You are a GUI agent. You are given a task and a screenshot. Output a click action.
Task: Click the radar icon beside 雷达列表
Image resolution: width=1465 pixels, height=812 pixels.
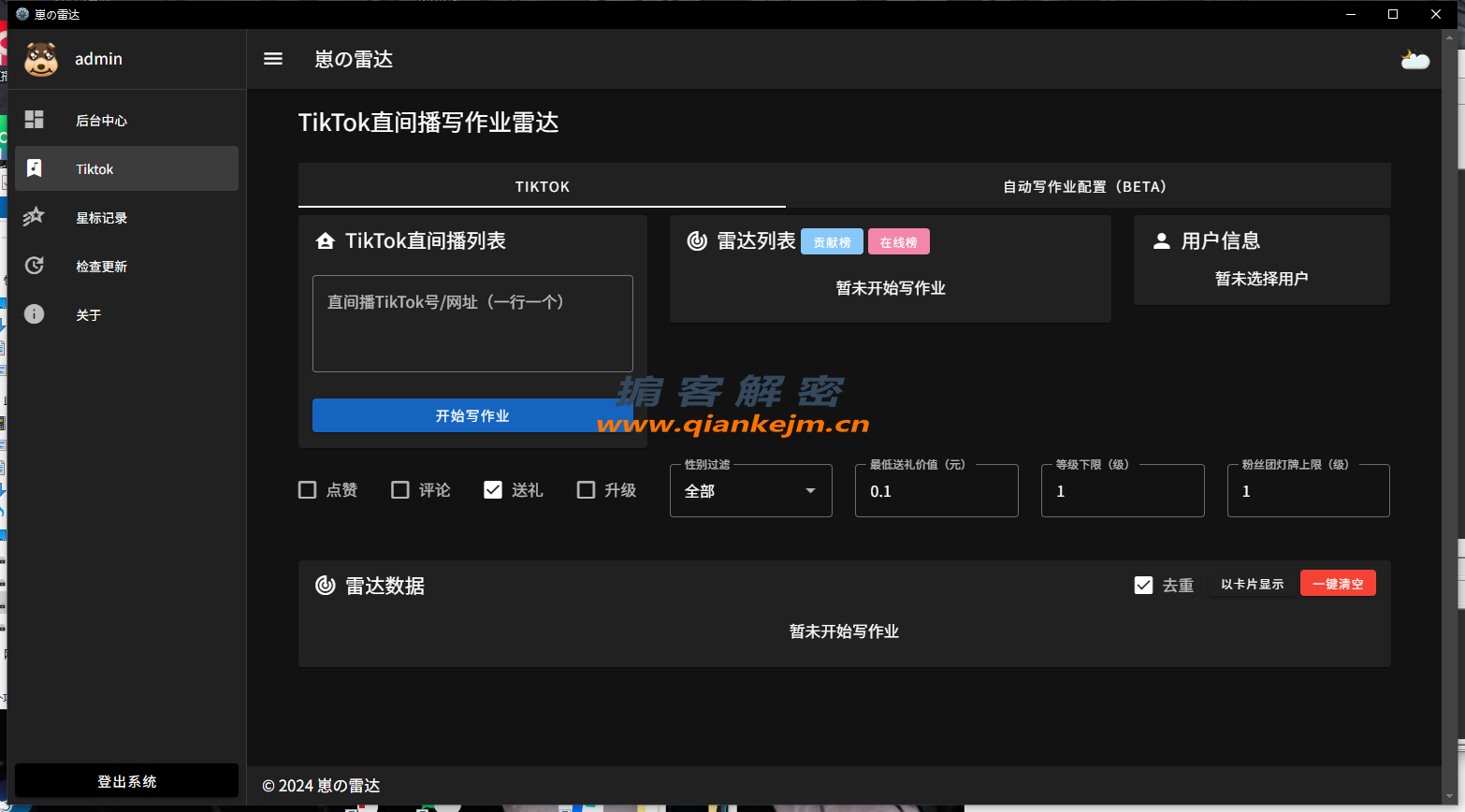coord(697,241)
